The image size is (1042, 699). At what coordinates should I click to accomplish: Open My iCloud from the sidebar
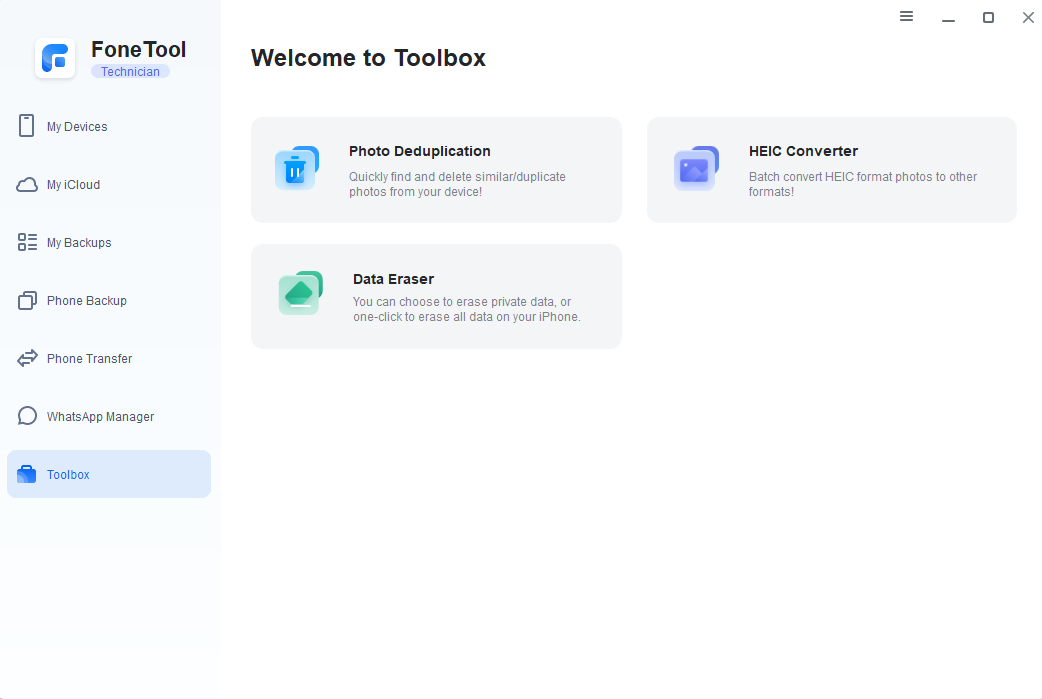27,184
